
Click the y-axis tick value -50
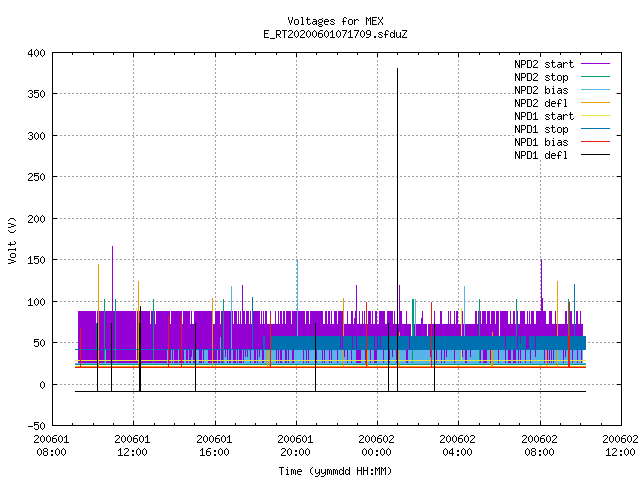[x=36, y=426]
